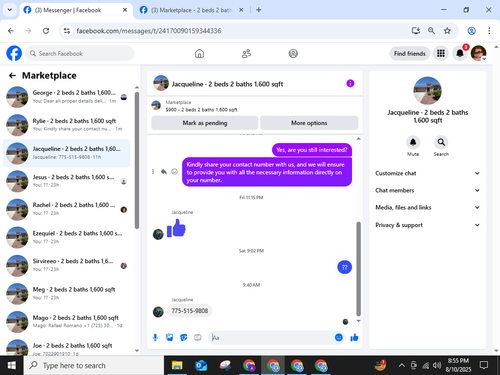Reload the page in browser
Screen dimensions: 500x375
pyautogui.click(x=46, y=31)
